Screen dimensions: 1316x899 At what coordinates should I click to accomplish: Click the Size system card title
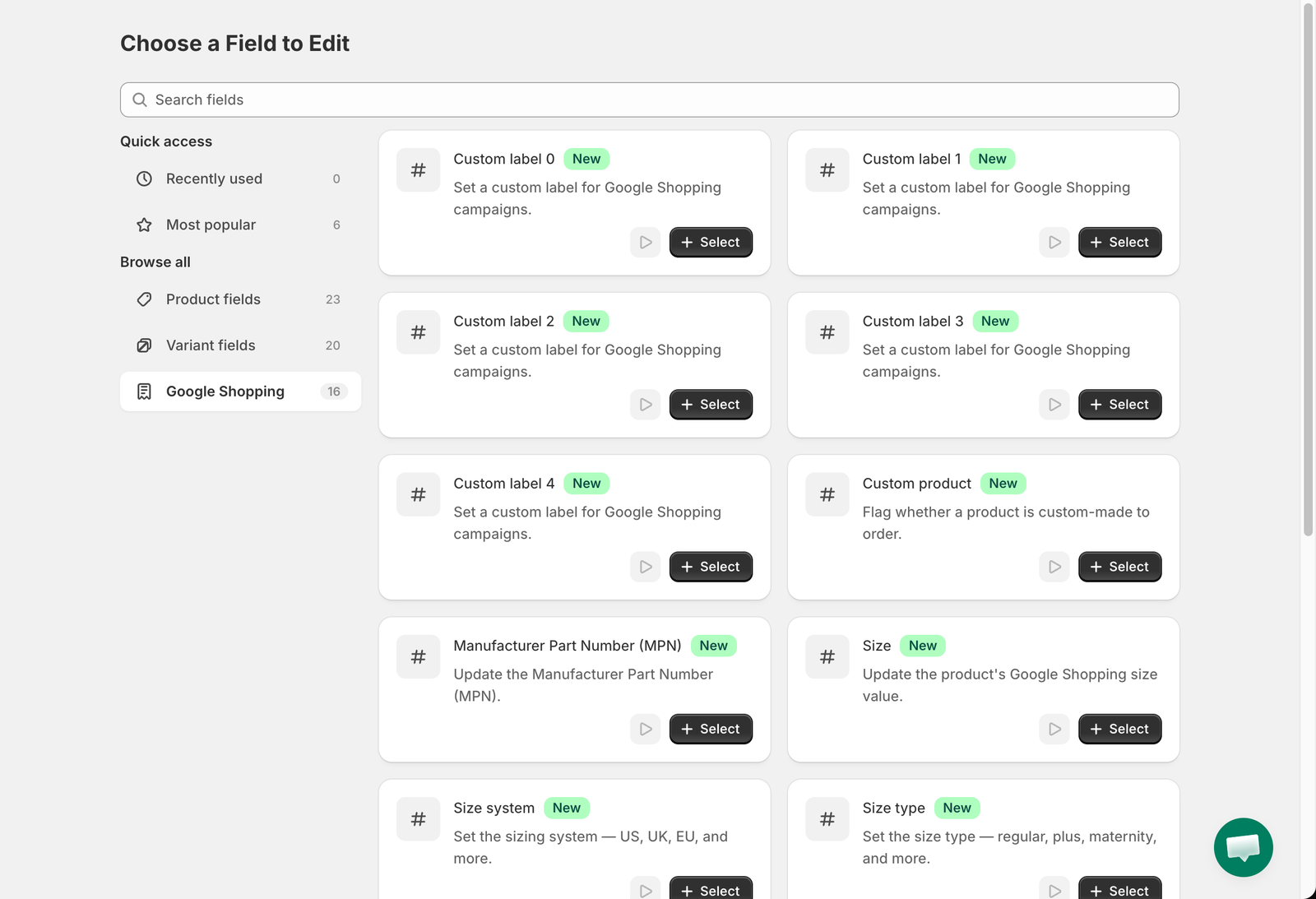click(493, 808)
